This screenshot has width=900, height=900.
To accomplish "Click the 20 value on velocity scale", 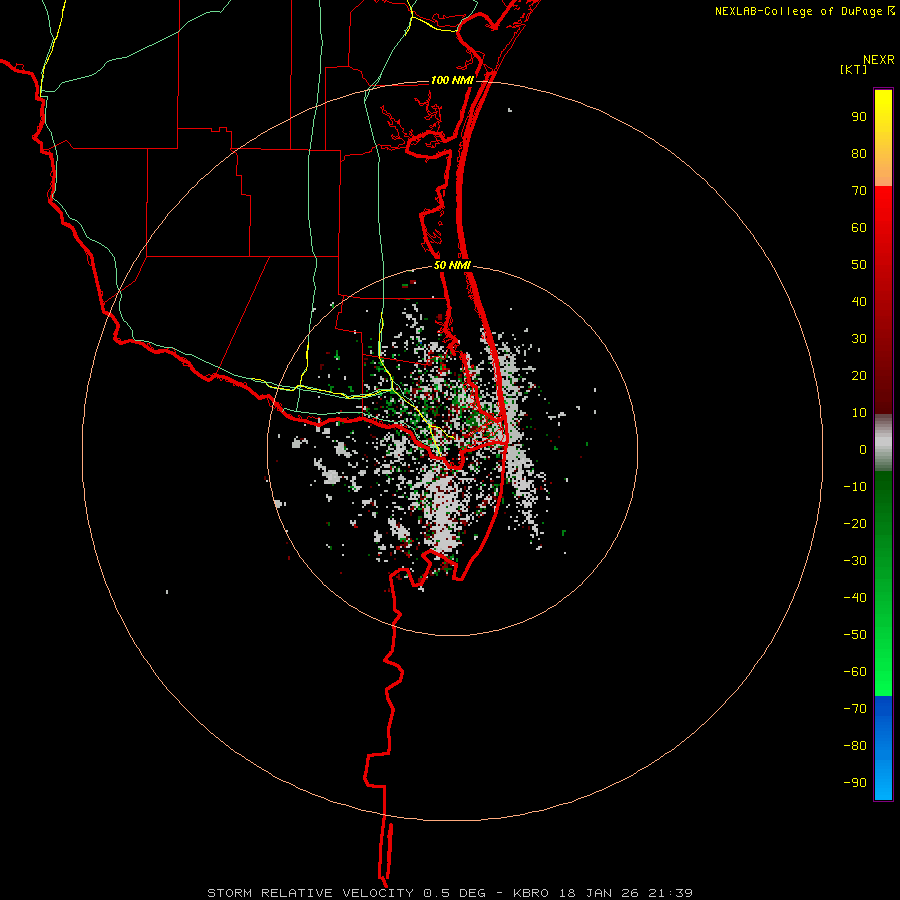I will pyautogui.click(x=859, y=376).
